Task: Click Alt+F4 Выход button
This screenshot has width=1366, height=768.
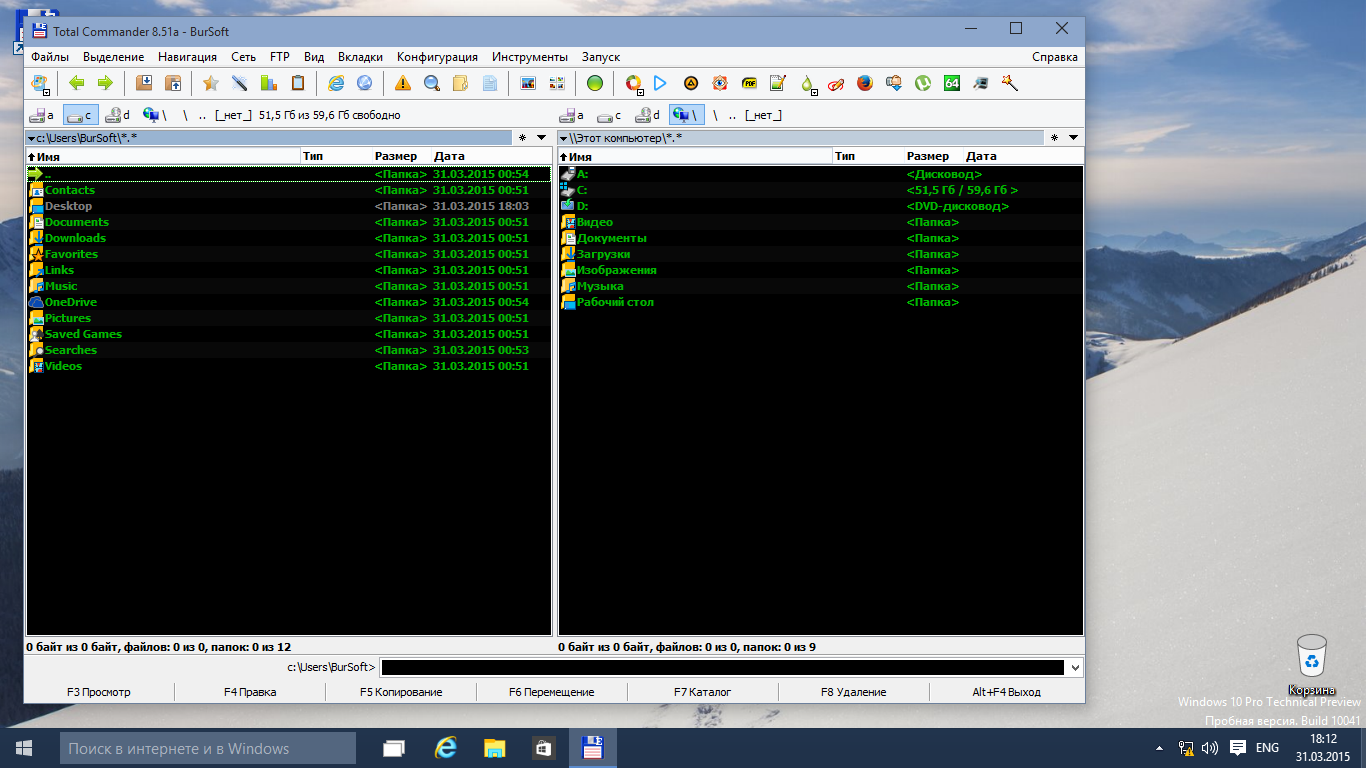Action: click(1007, 692)
